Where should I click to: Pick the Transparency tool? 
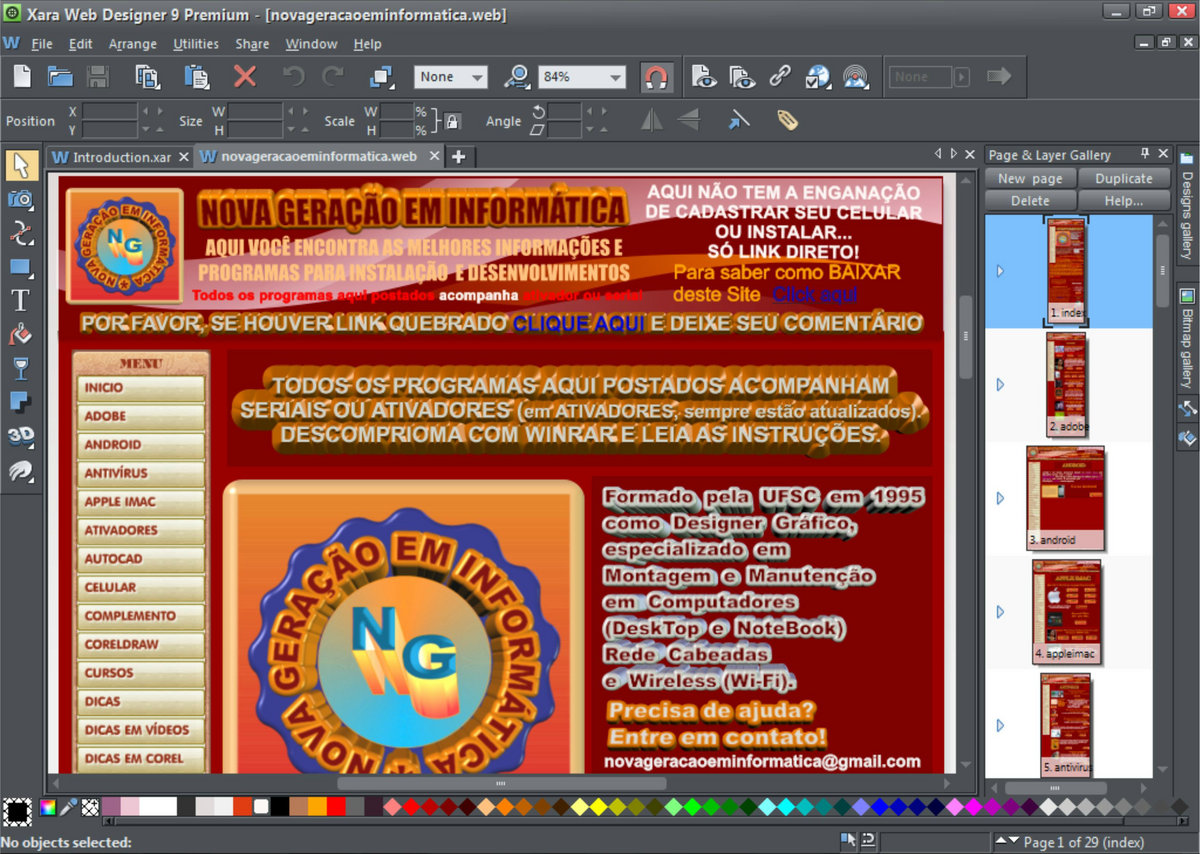click(22, 369)
